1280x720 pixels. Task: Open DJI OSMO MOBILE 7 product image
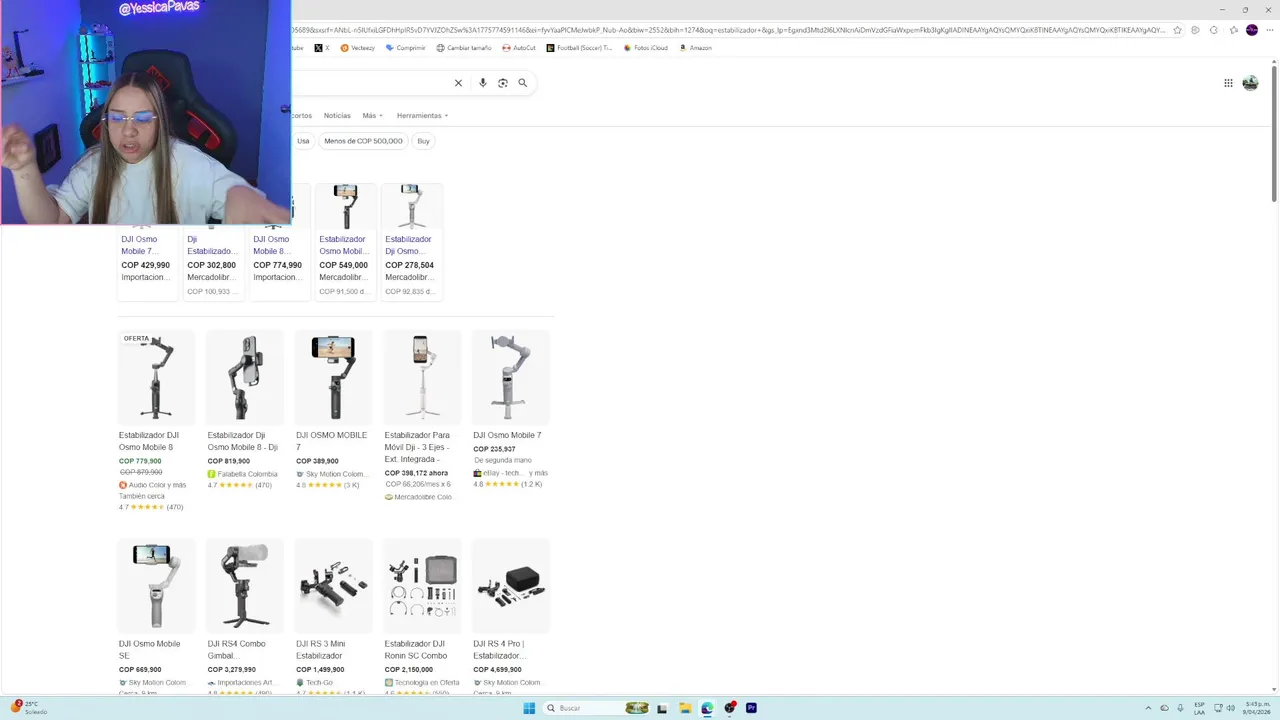pos(333,378)
